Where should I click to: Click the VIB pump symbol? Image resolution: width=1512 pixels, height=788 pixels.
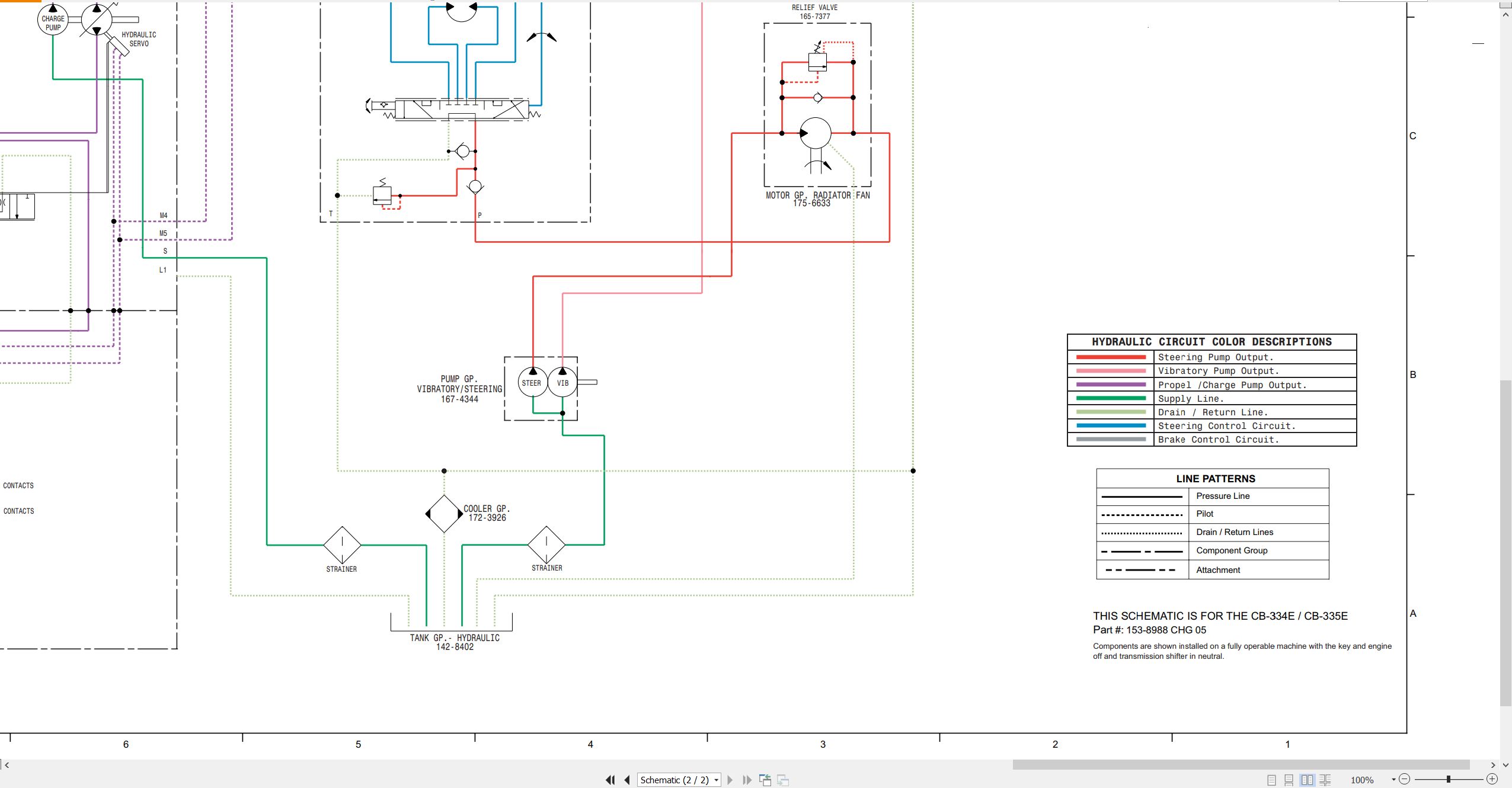[562, 383]
